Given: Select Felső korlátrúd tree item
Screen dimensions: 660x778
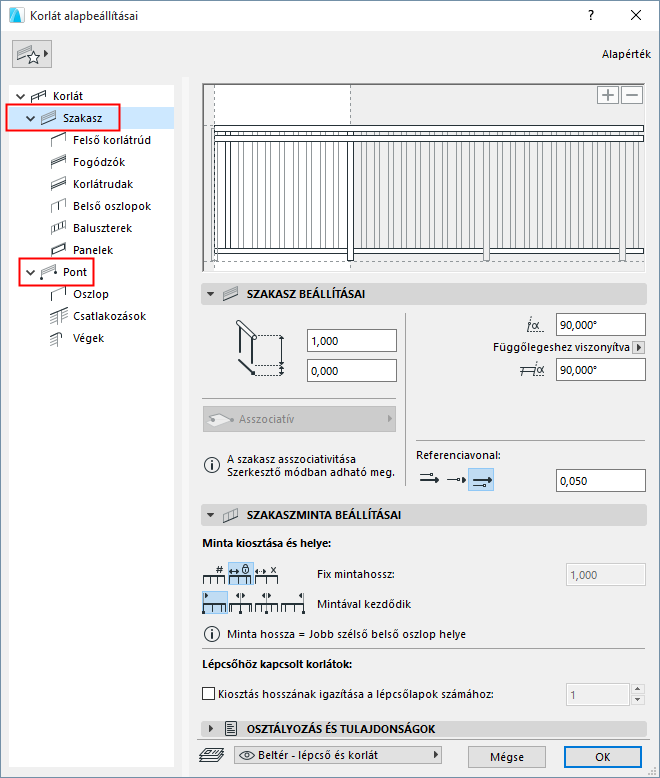Looking at the screenshot, I should [x=112, y=140].
